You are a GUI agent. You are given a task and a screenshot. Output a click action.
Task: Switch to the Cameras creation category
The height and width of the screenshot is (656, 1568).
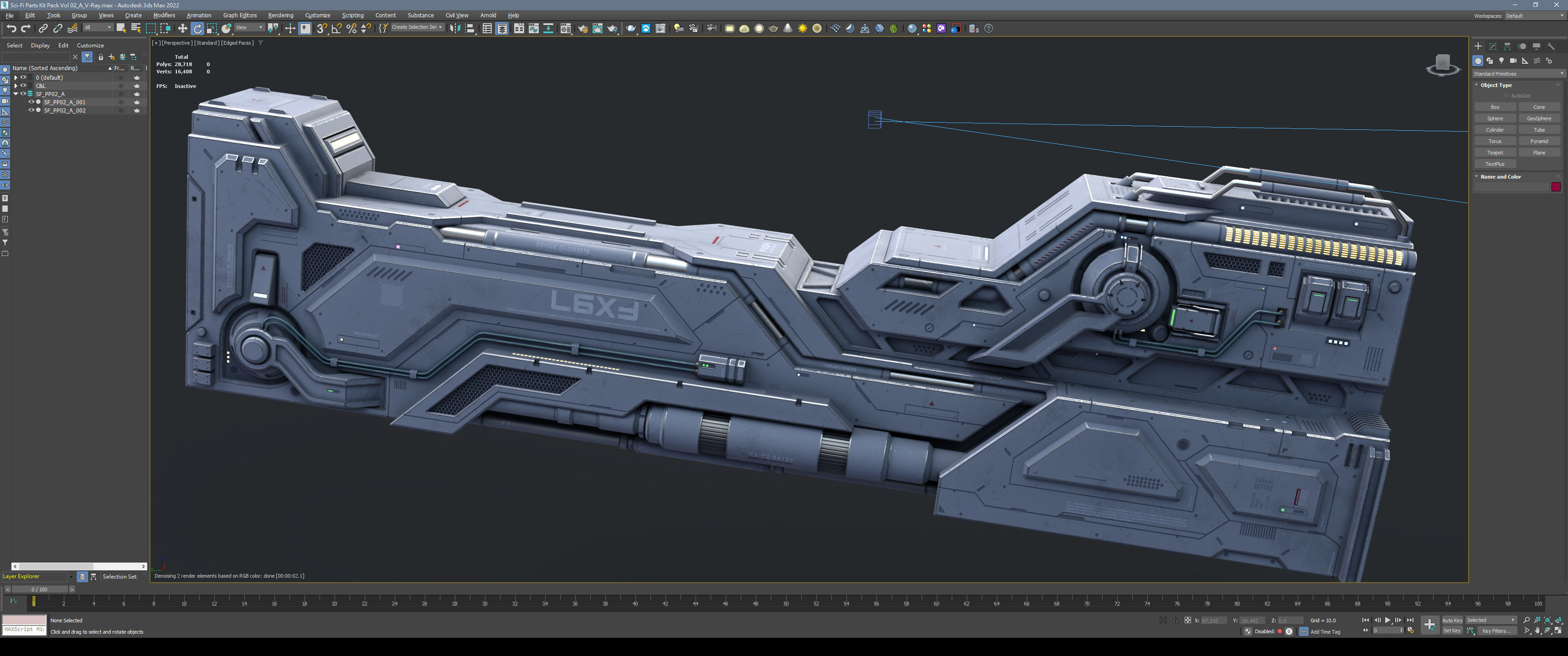(x=1513, y=61)
